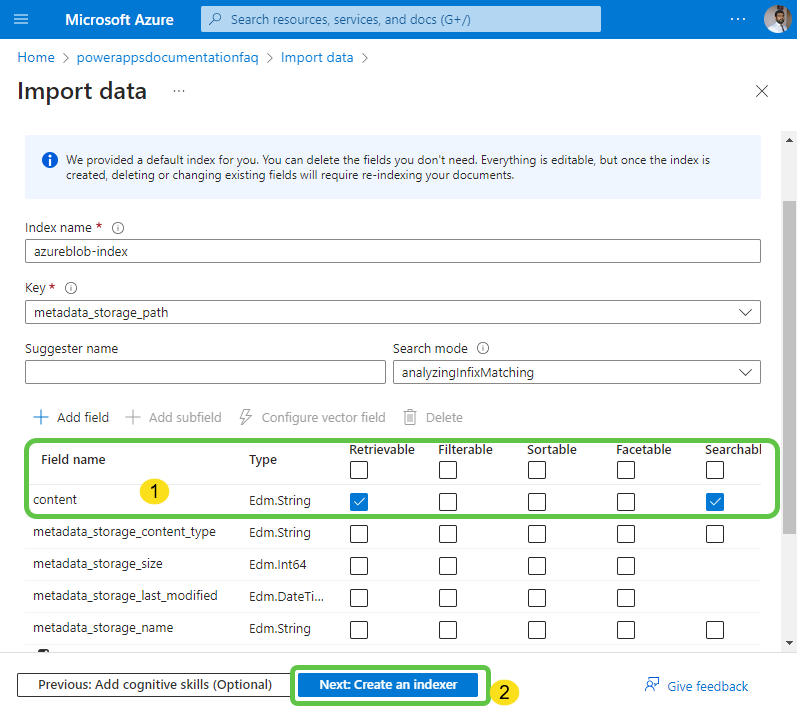797x713 pixels.
Task: Select the metadata_storage_name field name
Action: 103,628
